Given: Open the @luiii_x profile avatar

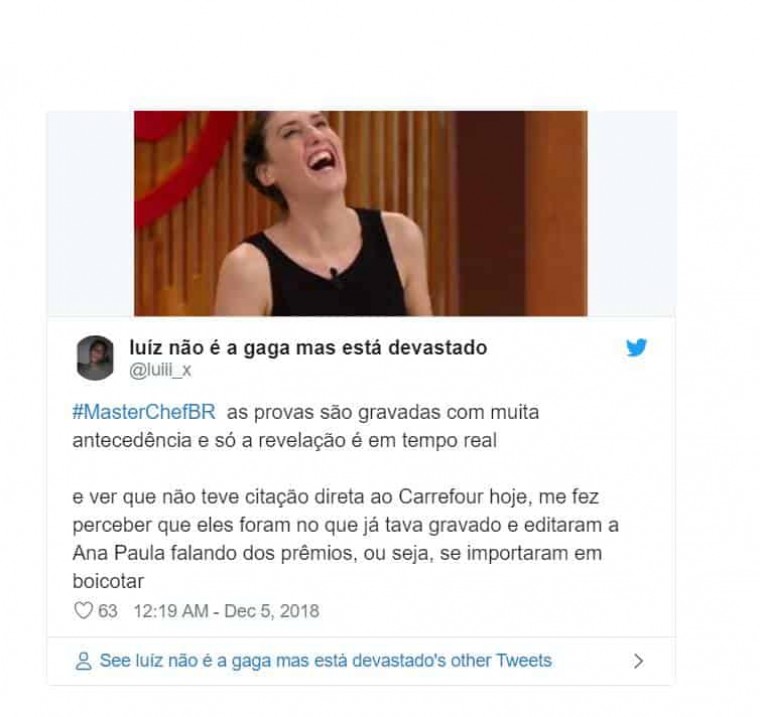Looking at the screenshot, I should click(x=95, y=357).
